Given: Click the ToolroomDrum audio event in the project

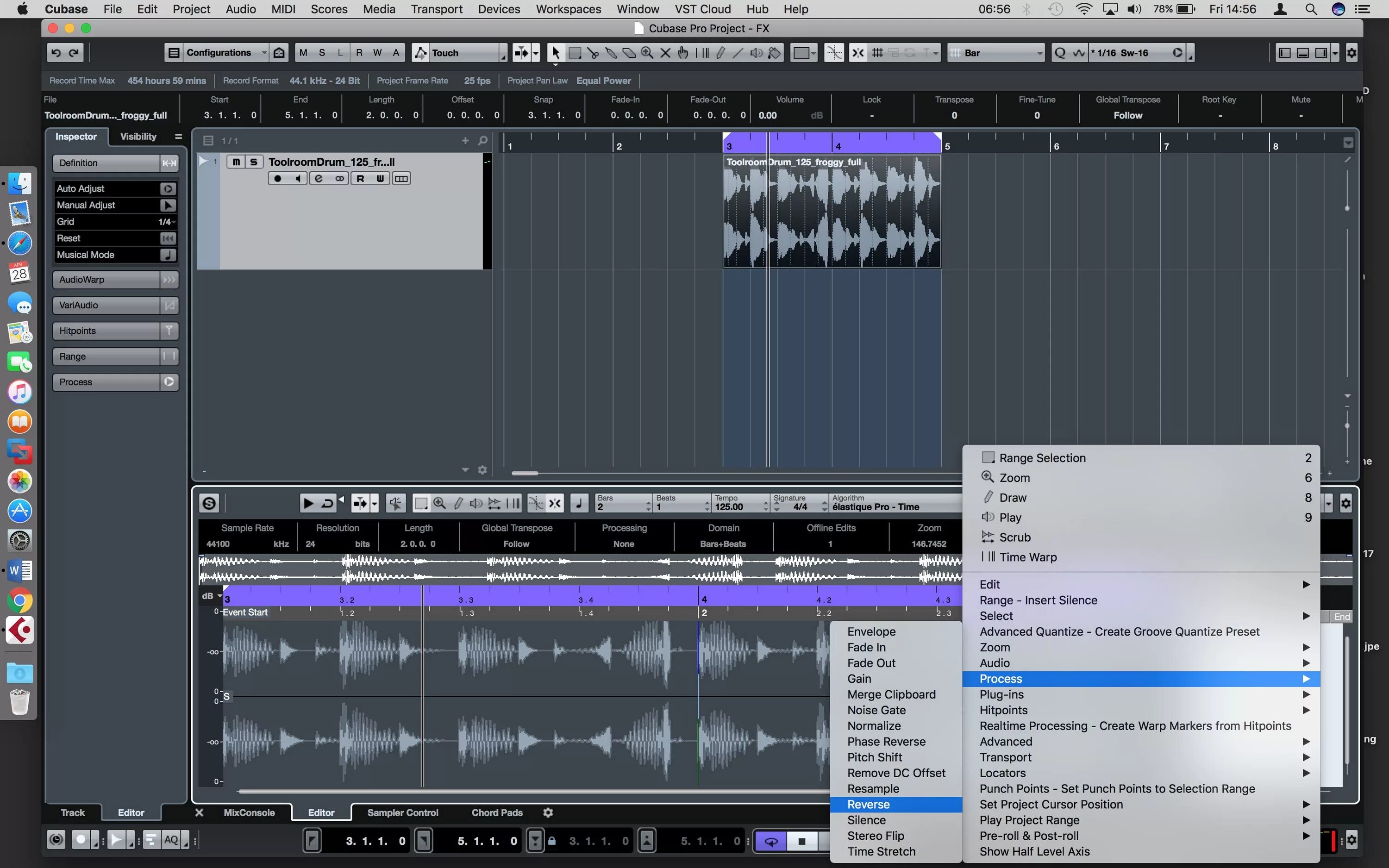Looking at the screenshot, I should pyautogui.click(x=832, y=211).
